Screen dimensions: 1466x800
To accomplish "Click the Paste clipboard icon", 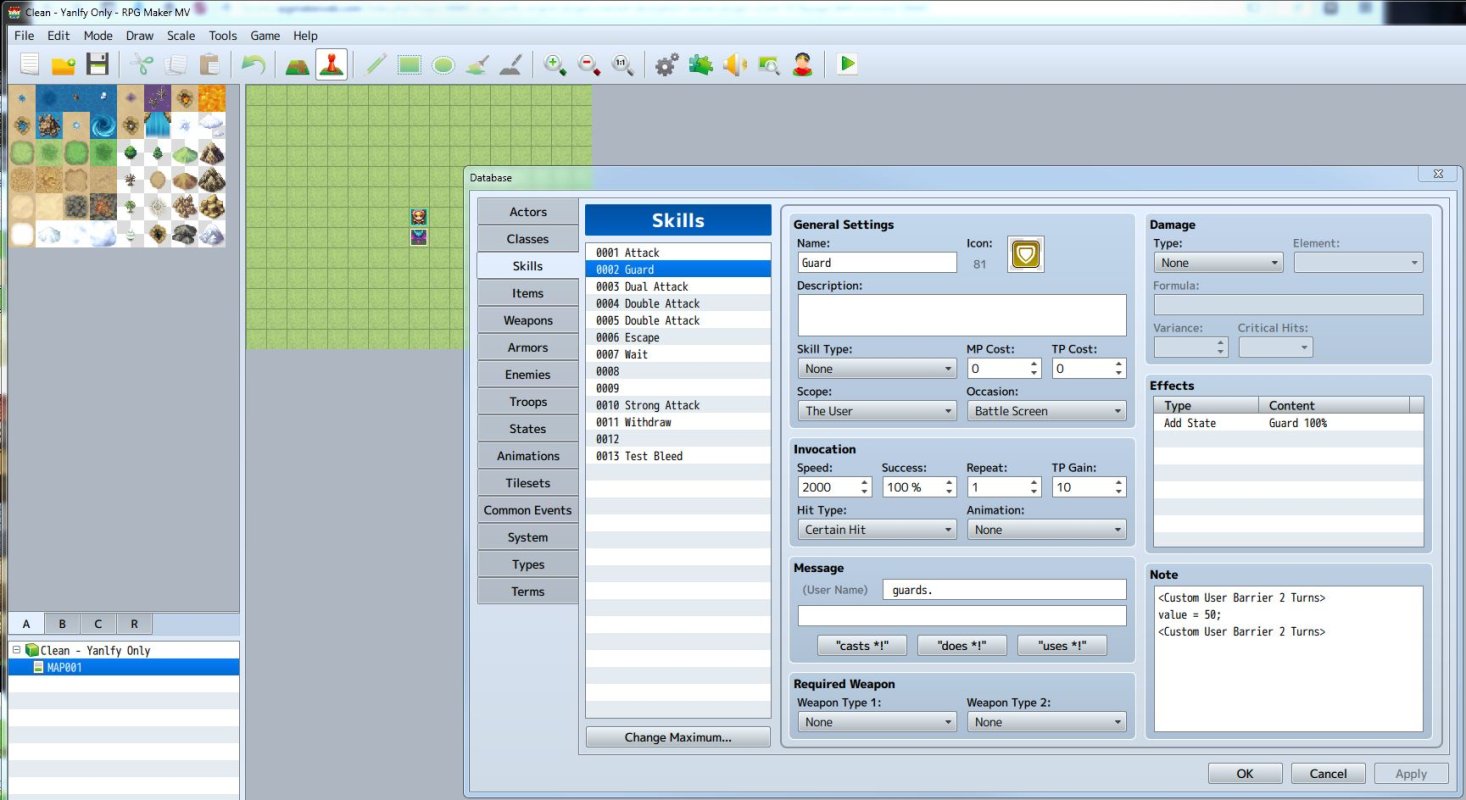I will coord(209,65).
